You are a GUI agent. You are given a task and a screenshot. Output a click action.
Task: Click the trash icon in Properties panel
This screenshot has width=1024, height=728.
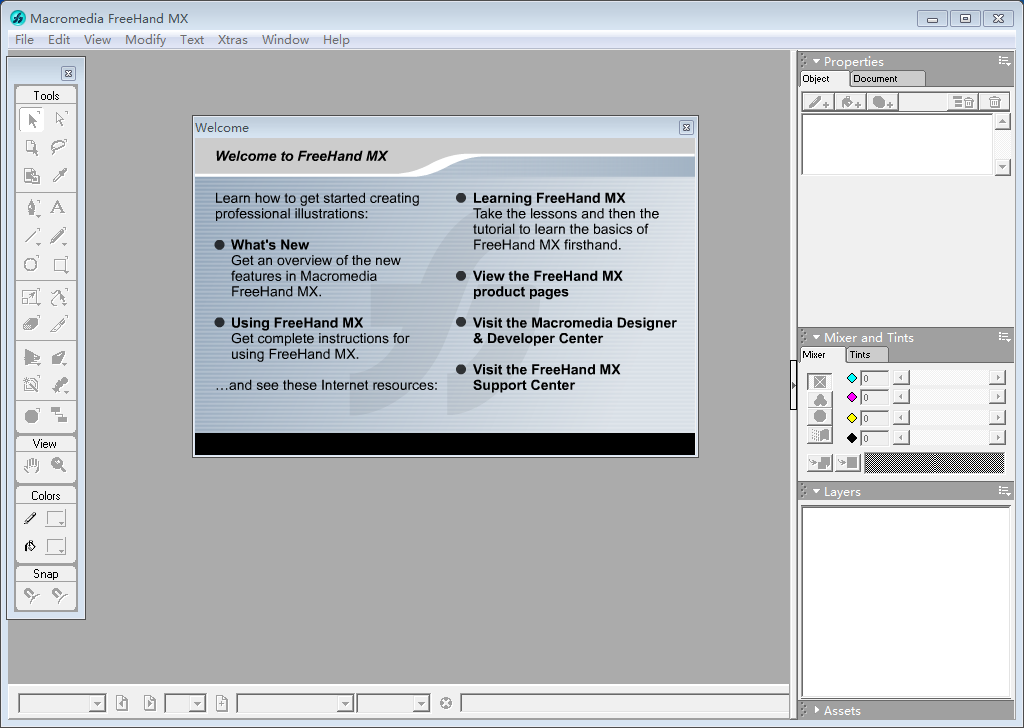point(994,102)
